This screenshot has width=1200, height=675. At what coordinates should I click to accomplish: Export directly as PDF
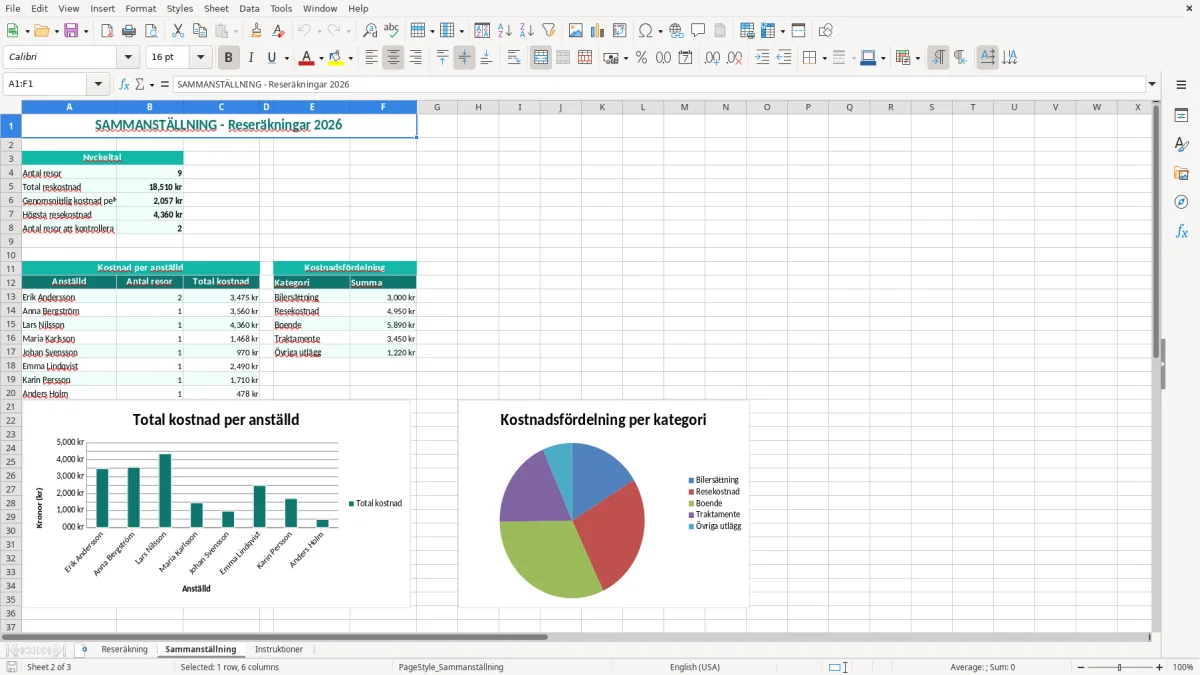[x=107, y=31]
